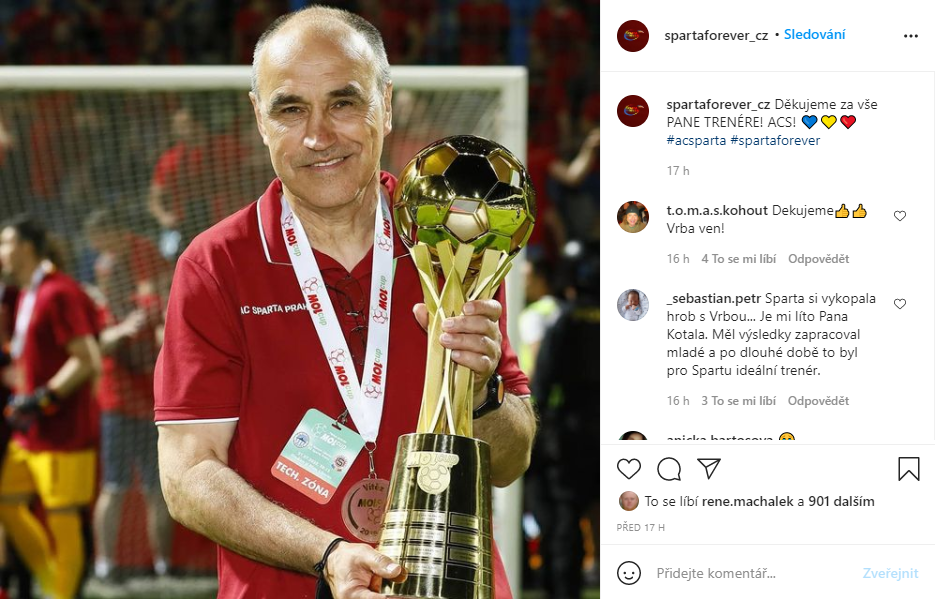935x599 pixels.
Task: Save post with the bookmark icon
Action: (909, 468)
